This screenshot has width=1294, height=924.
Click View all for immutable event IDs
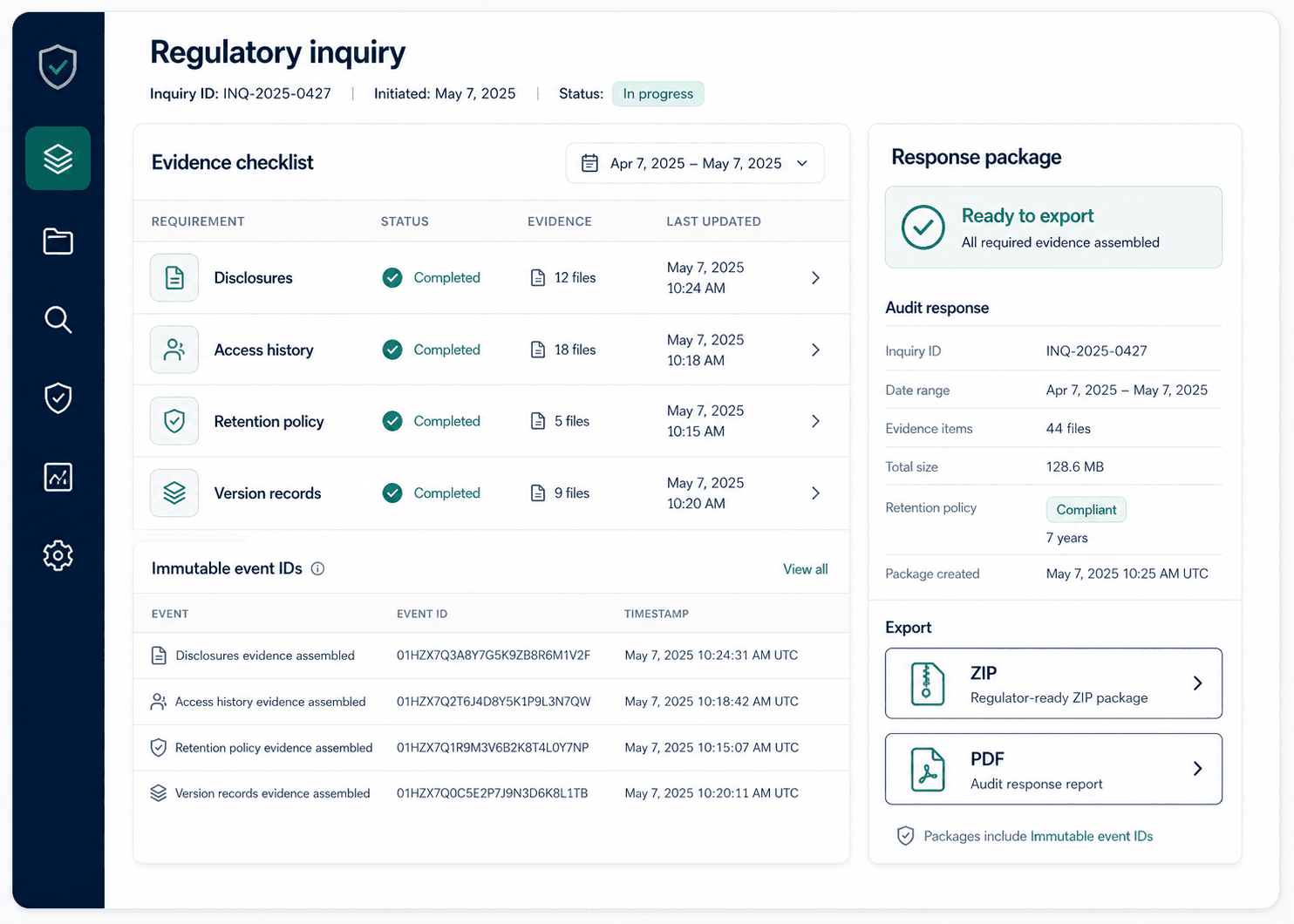tap(805, 569)
